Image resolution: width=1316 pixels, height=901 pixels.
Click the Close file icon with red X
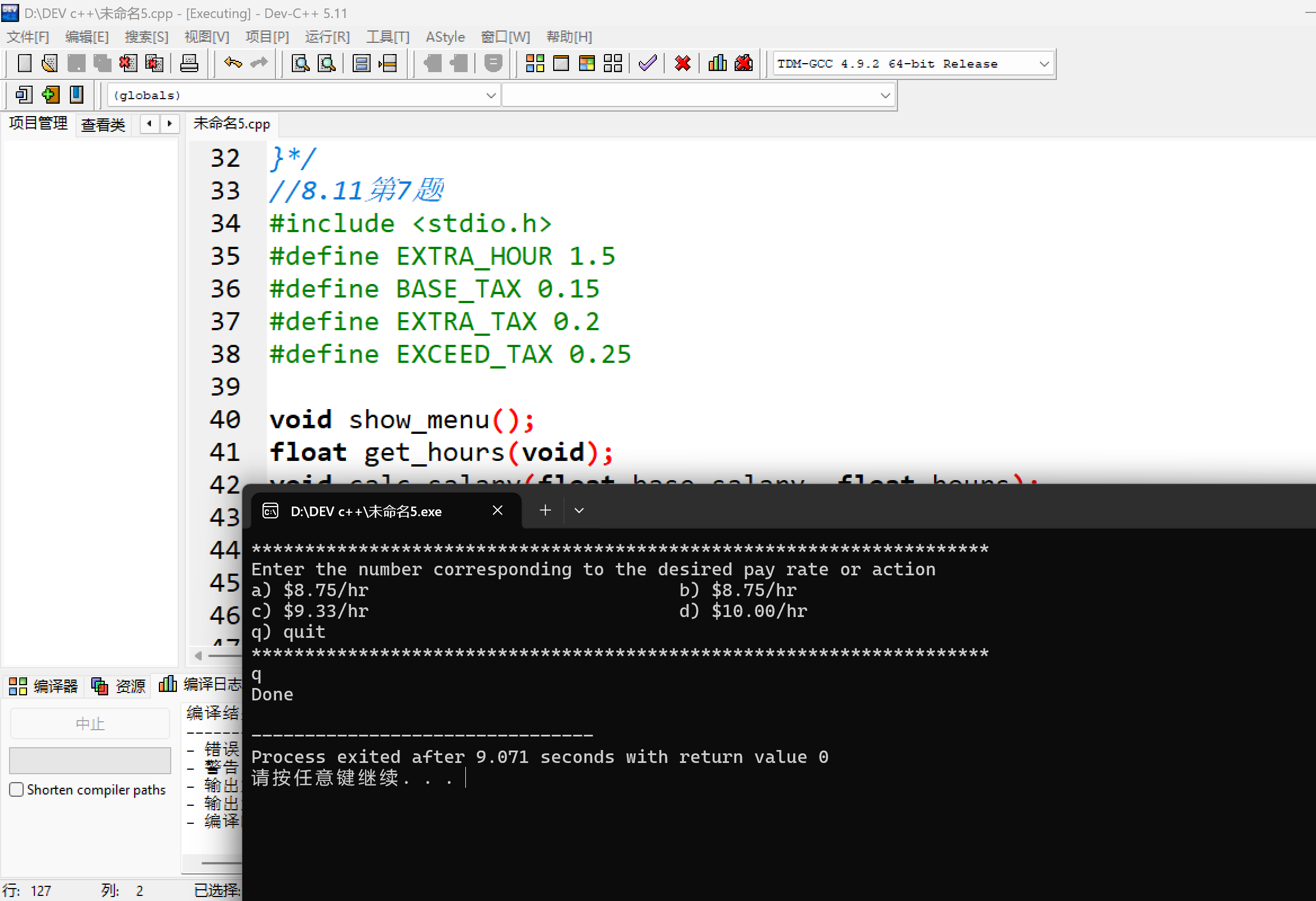[128, 63]
